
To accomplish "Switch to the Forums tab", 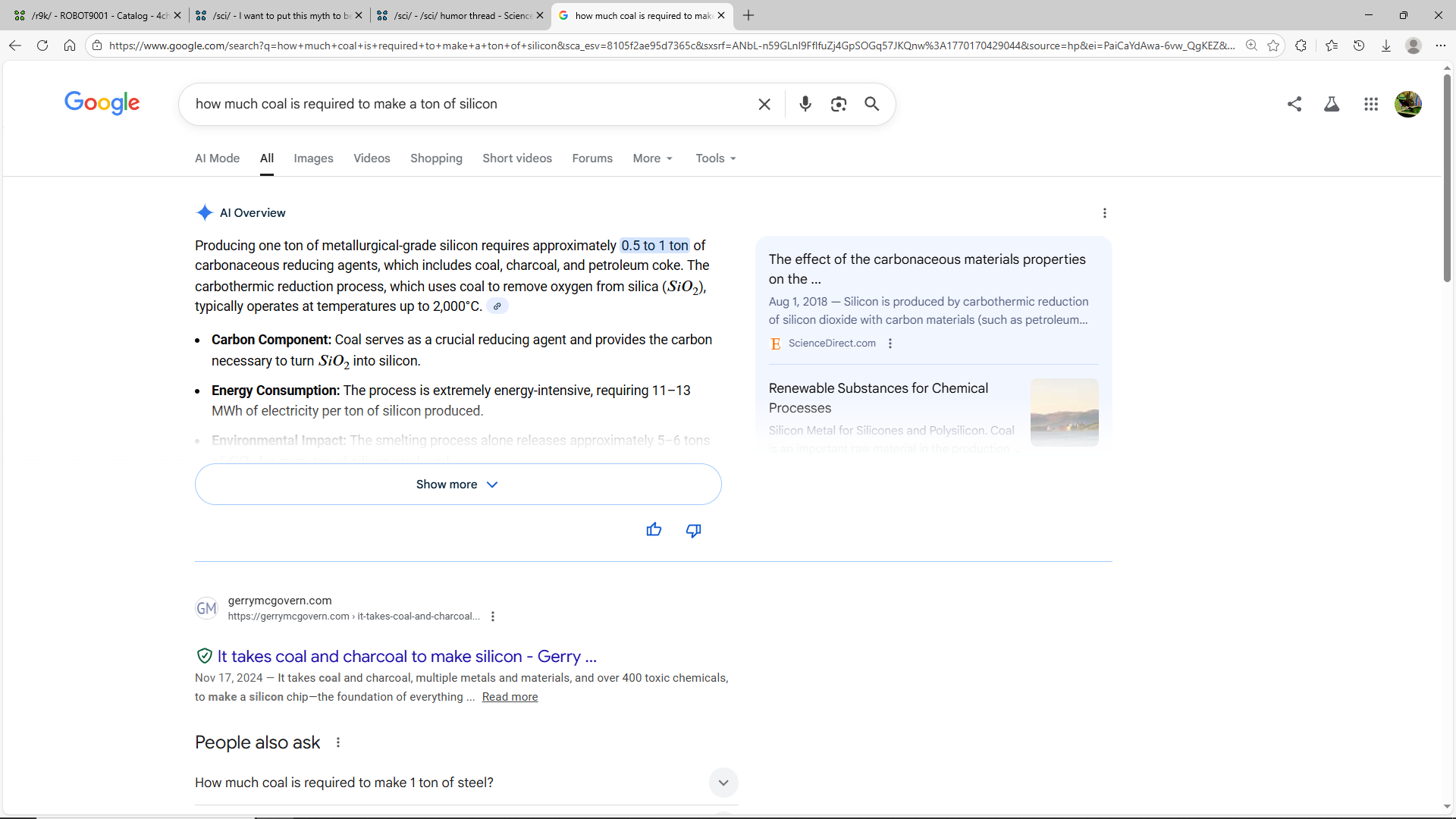I will click(x=591, y=158).
